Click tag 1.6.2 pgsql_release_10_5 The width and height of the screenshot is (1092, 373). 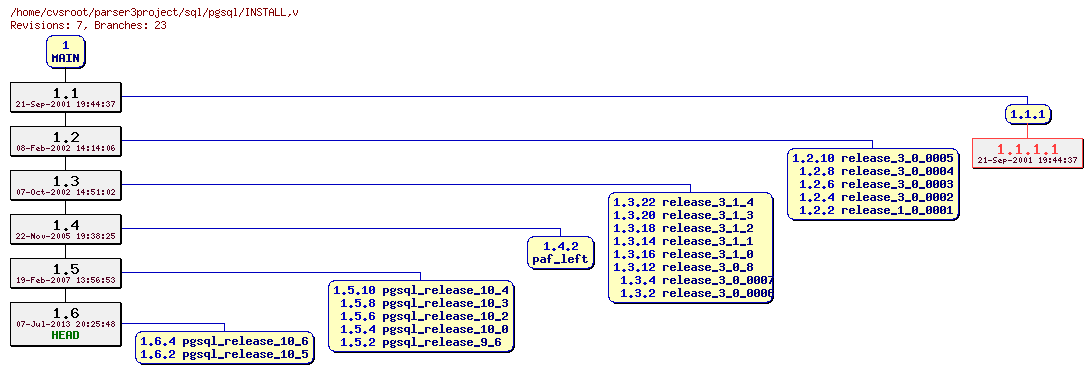(x=224, y=354)
